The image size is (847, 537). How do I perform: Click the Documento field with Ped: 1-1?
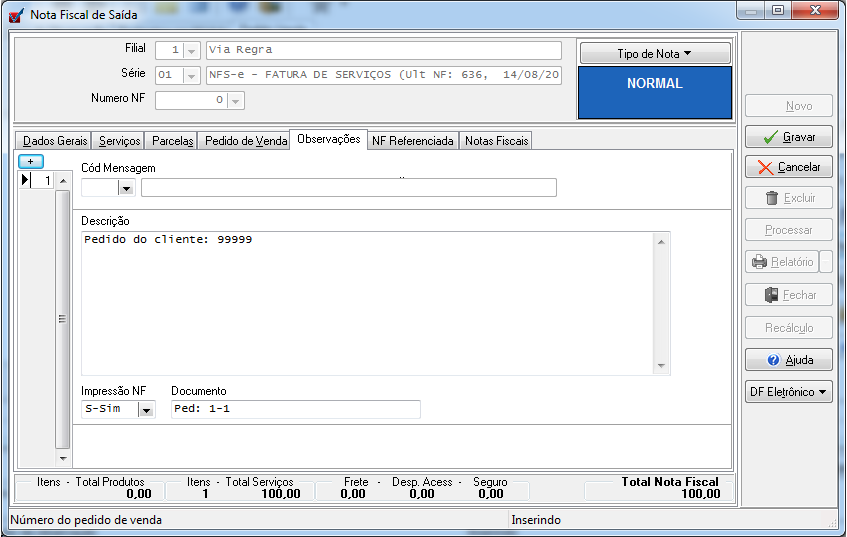coord(295,409)
